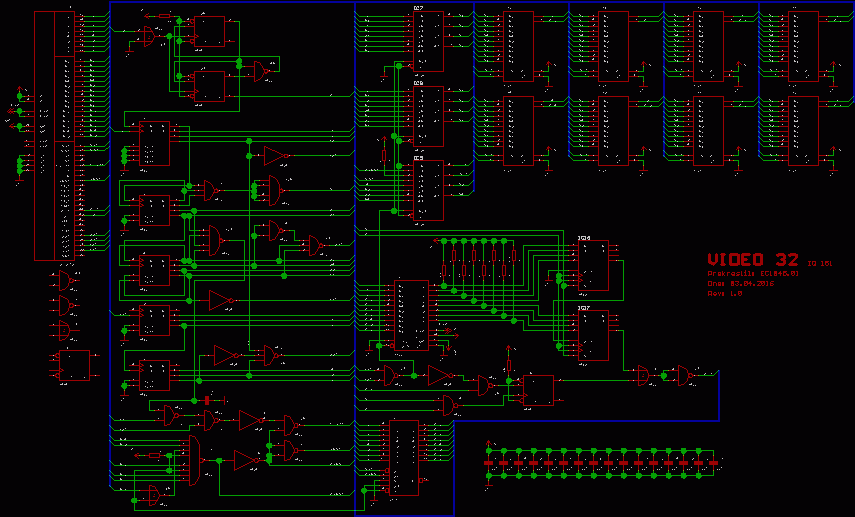Select the top-left flip-flop block

tap(209, 32)
